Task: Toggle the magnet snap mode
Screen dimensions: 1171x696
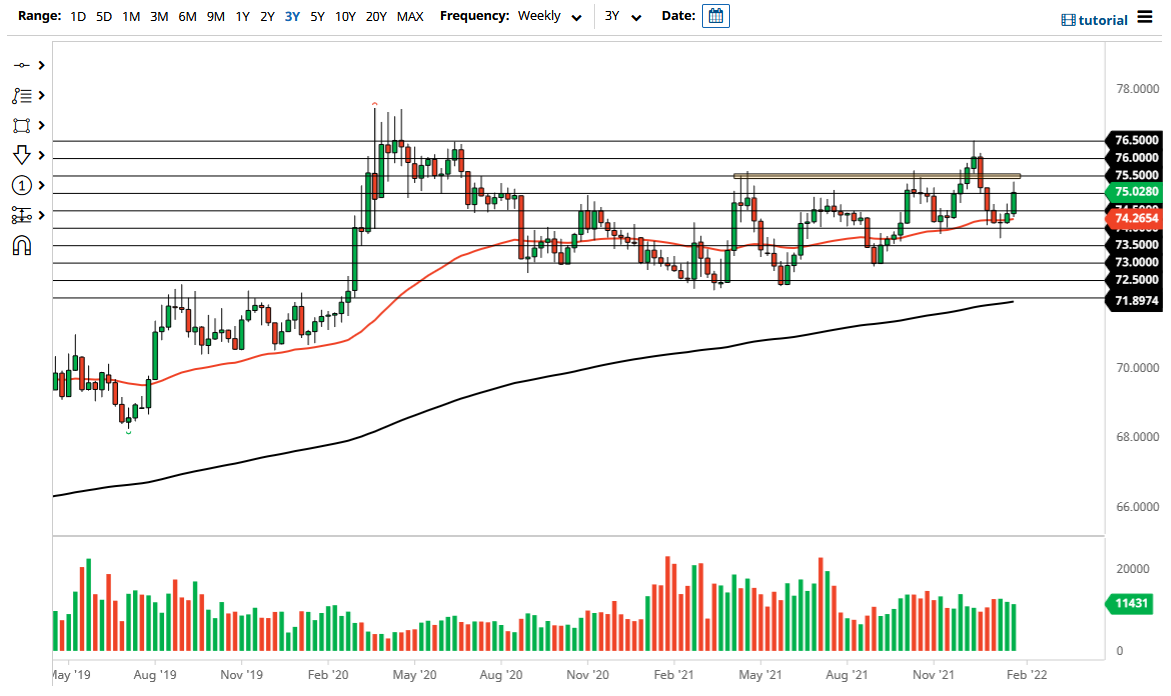Action: point(22,245)
